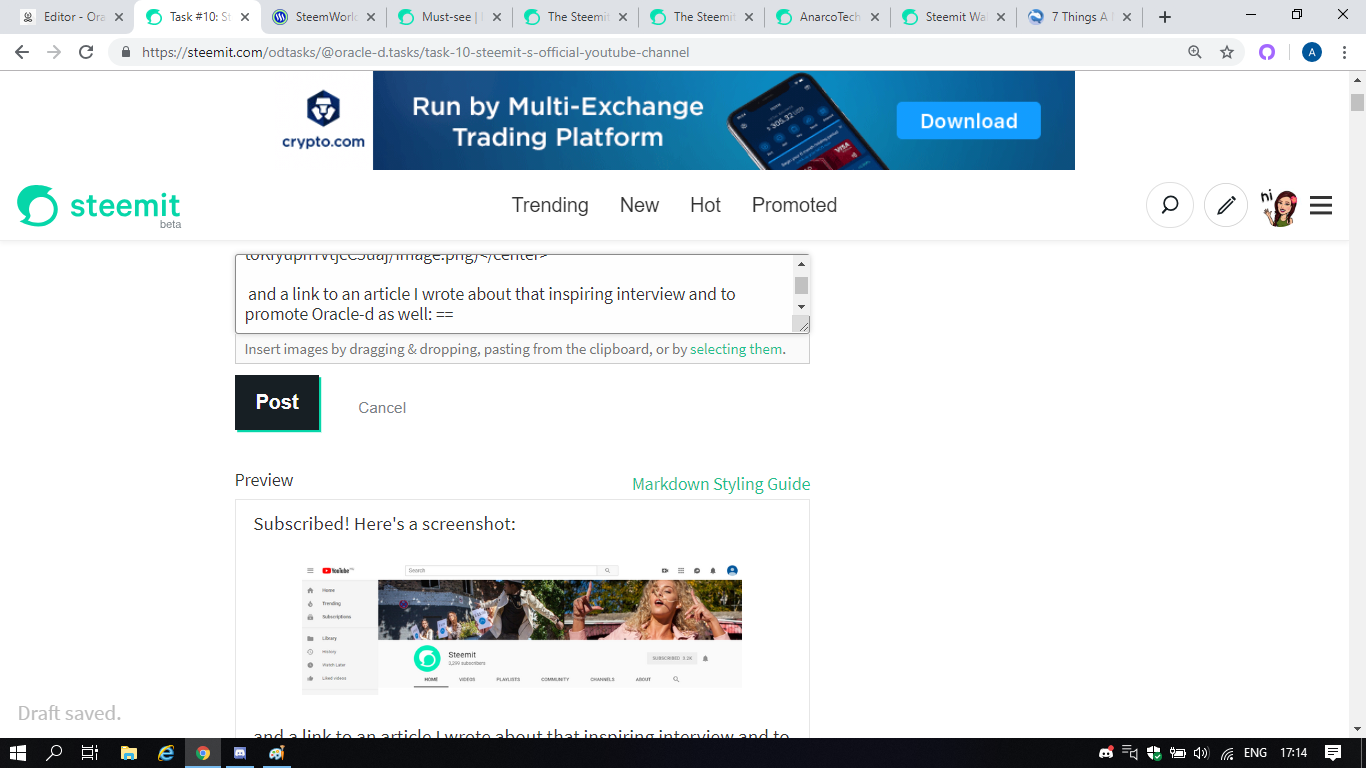The height and width of the screenshot is (768, 1366).
Task: Switch to the Must-see tab
Action: [447, 17]
